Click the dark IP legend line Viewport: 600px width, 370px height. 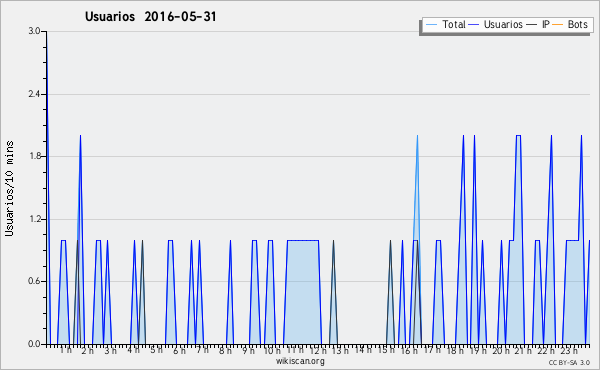[x=532, y=25]
